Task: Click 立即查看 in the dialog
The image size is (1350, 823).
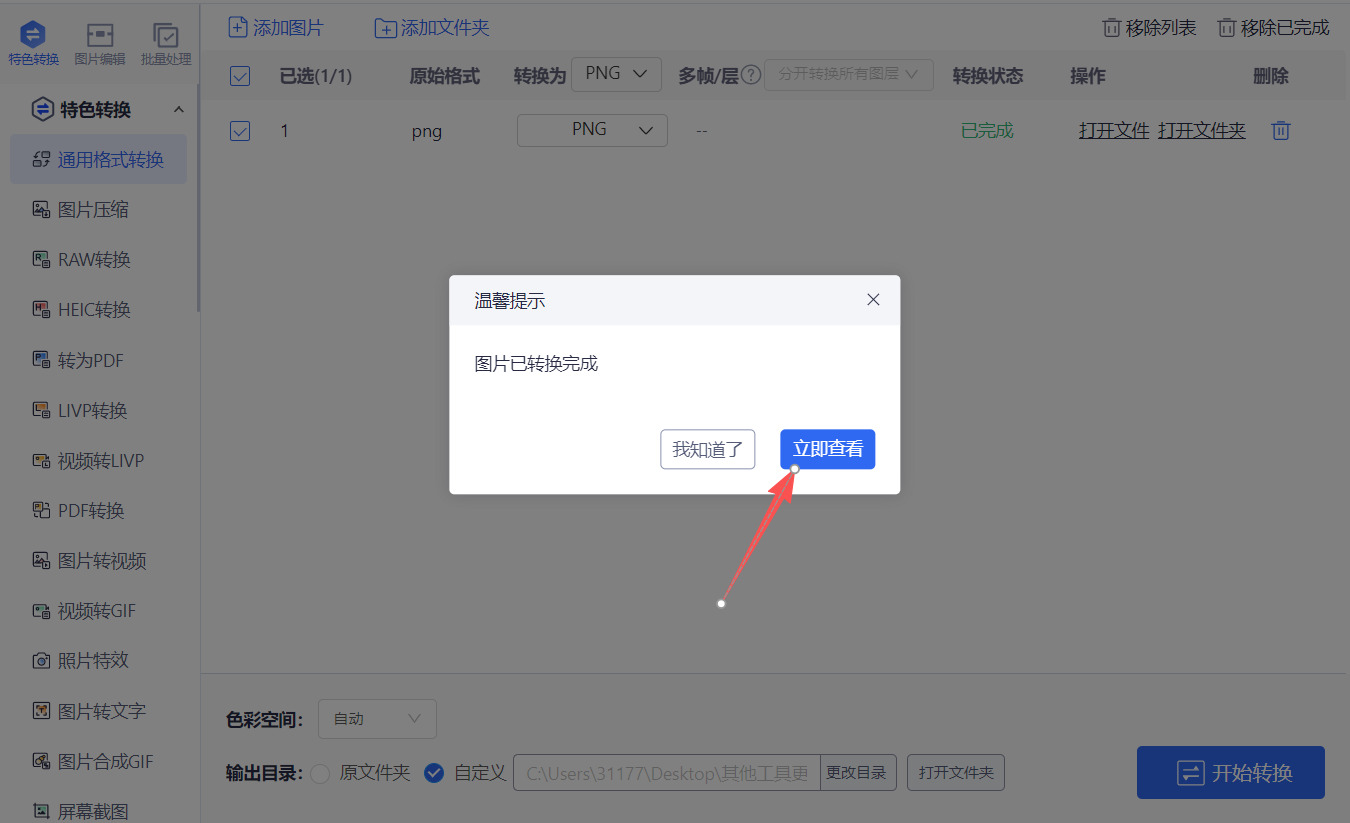Action: [x=827, y=449]
